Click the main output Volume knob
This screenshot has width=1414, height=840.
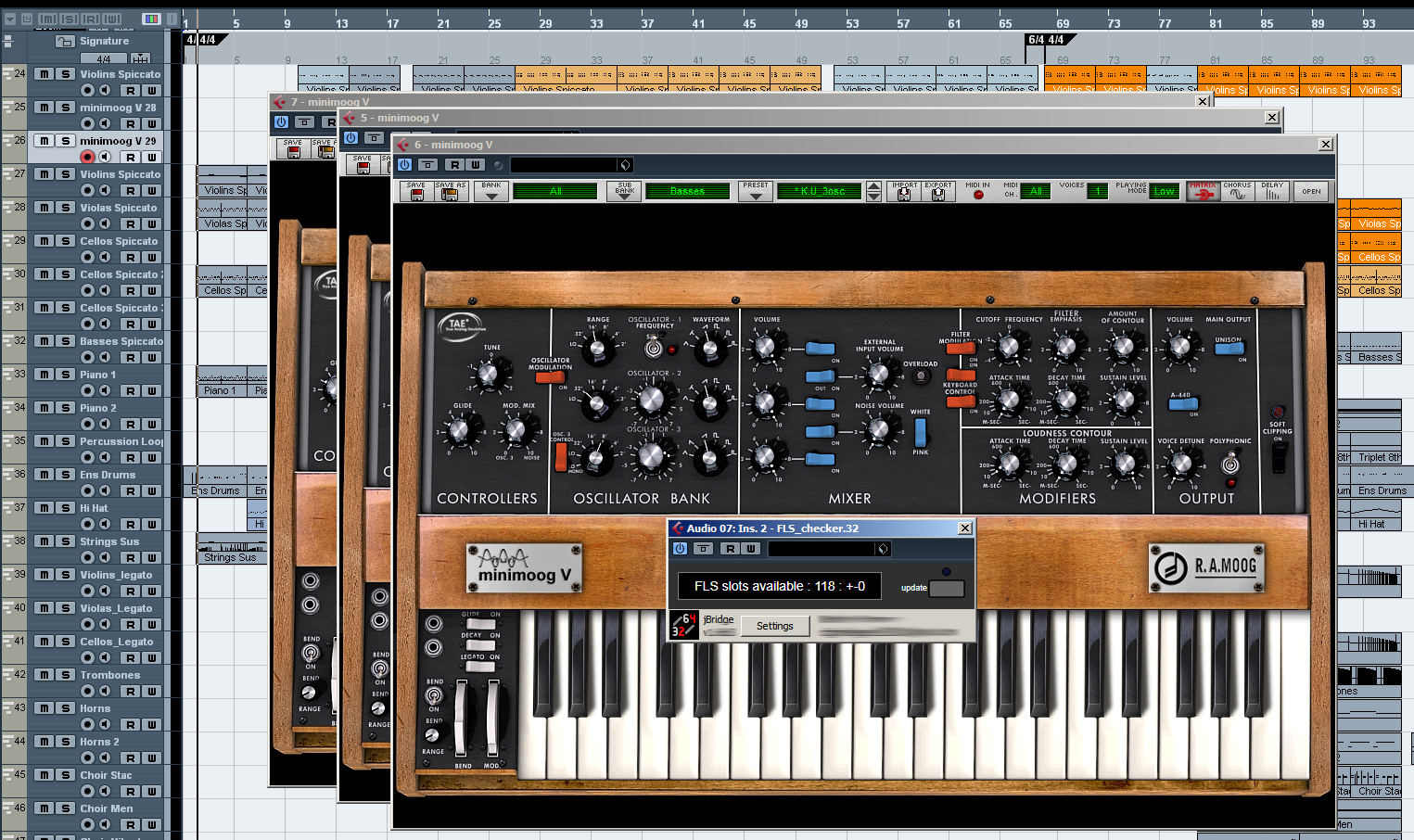coord(1180,348)
